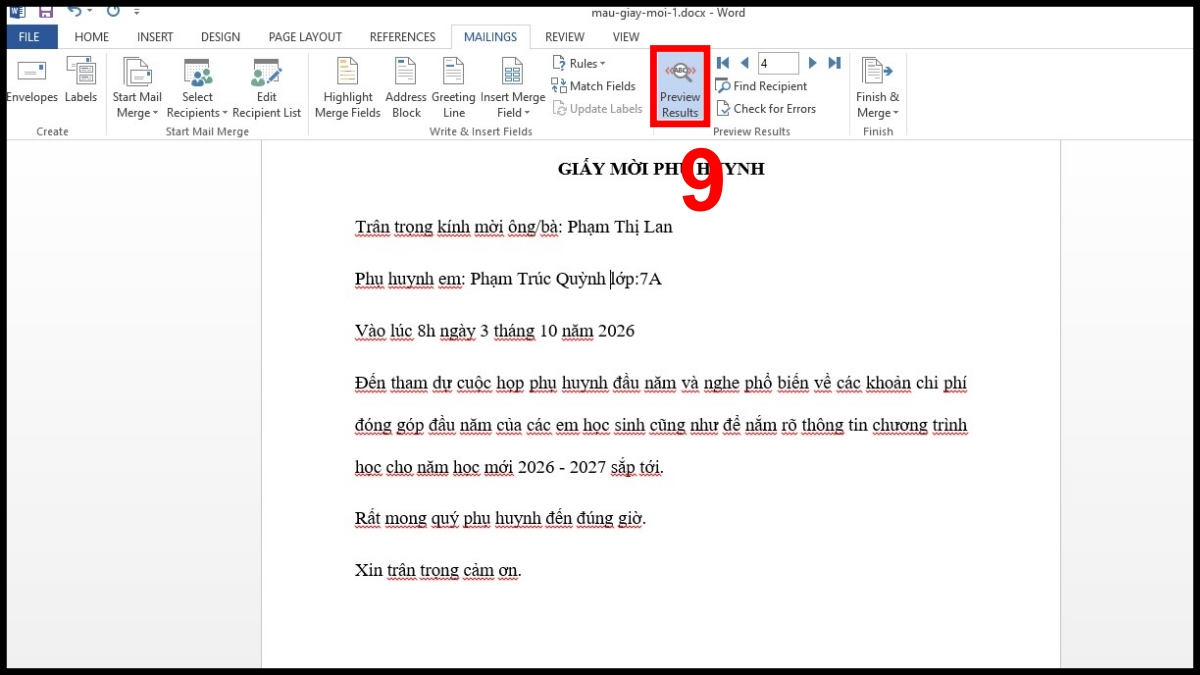Open the Finish & Merge dropdown

[x=877, y=88]
